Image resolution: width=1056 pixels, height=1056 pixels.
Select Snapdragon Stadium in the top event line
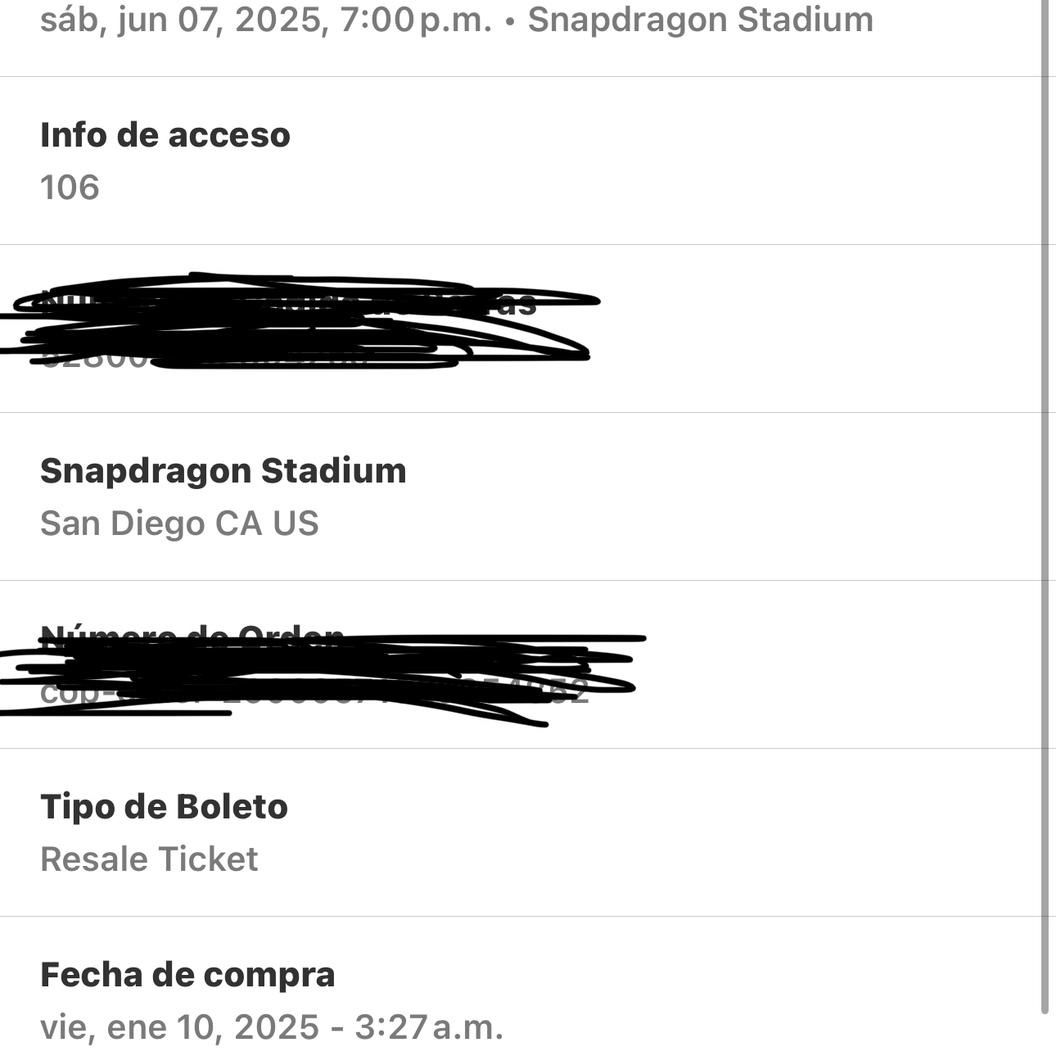click(700, 20)
